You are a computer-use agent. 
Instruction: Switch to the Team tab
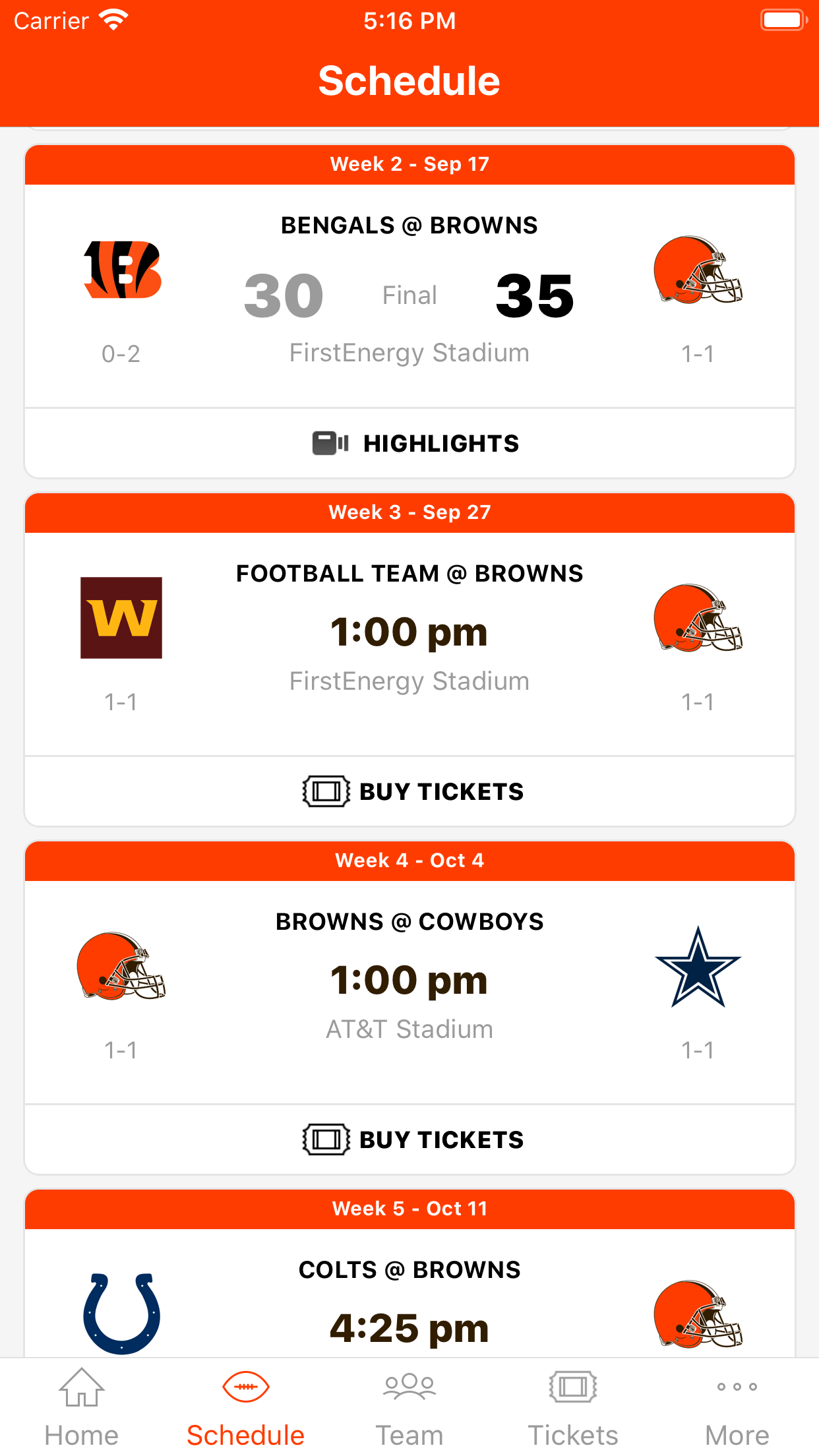pyautogui.click(x=409, y=1406)
